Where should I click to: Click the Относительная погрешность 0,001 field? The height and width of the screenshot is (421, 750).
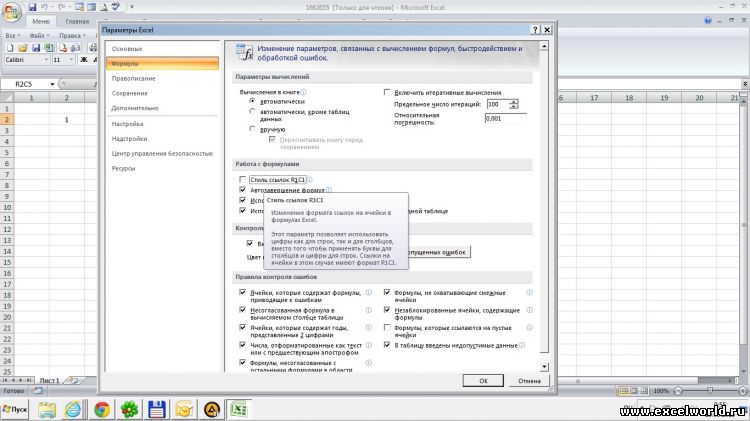[x=506, y=118]
